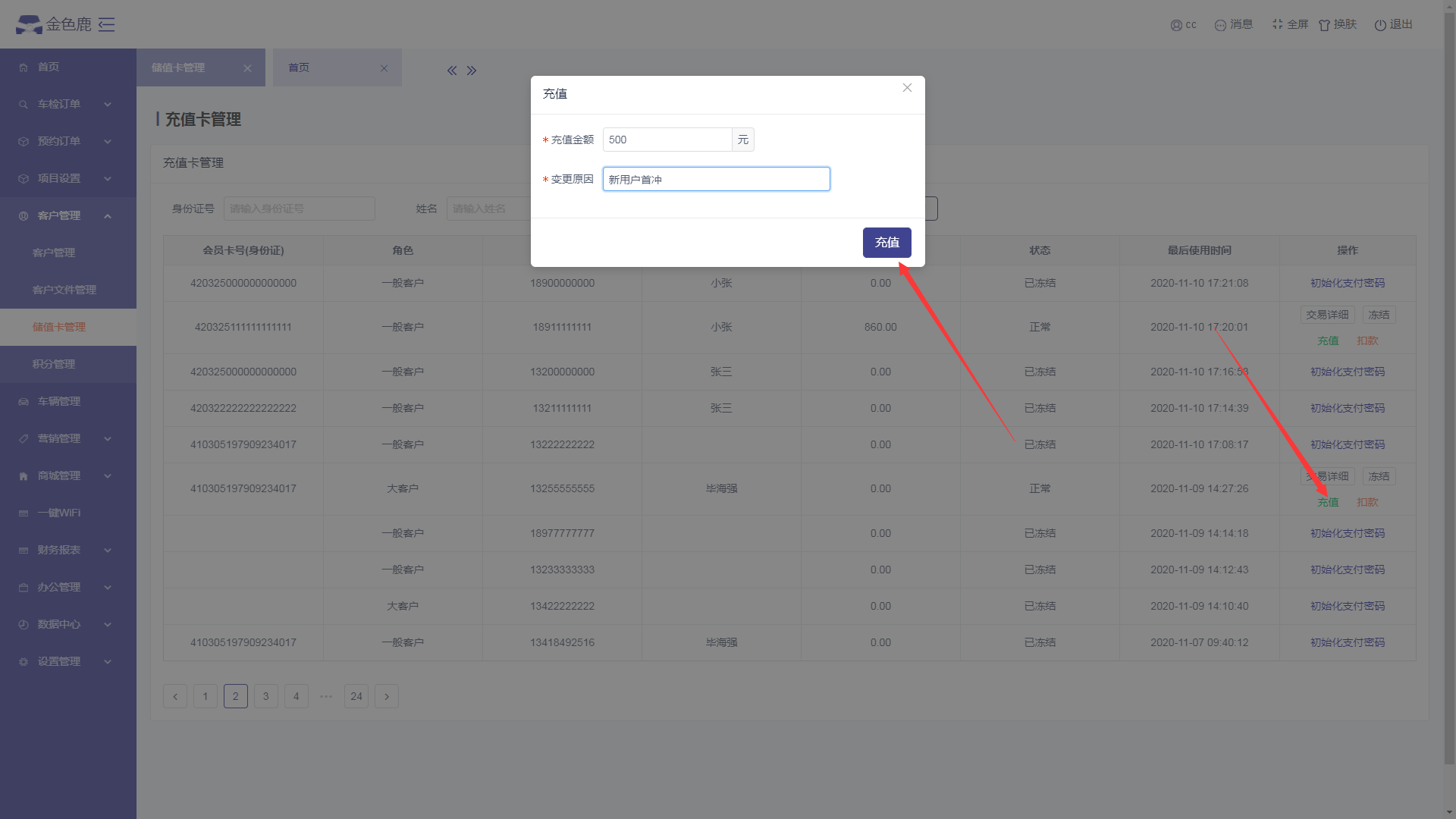Click 初始化支付密码 for phone 18977777777
Screen dimensions: 1456x819
[x=1348, y=533]
